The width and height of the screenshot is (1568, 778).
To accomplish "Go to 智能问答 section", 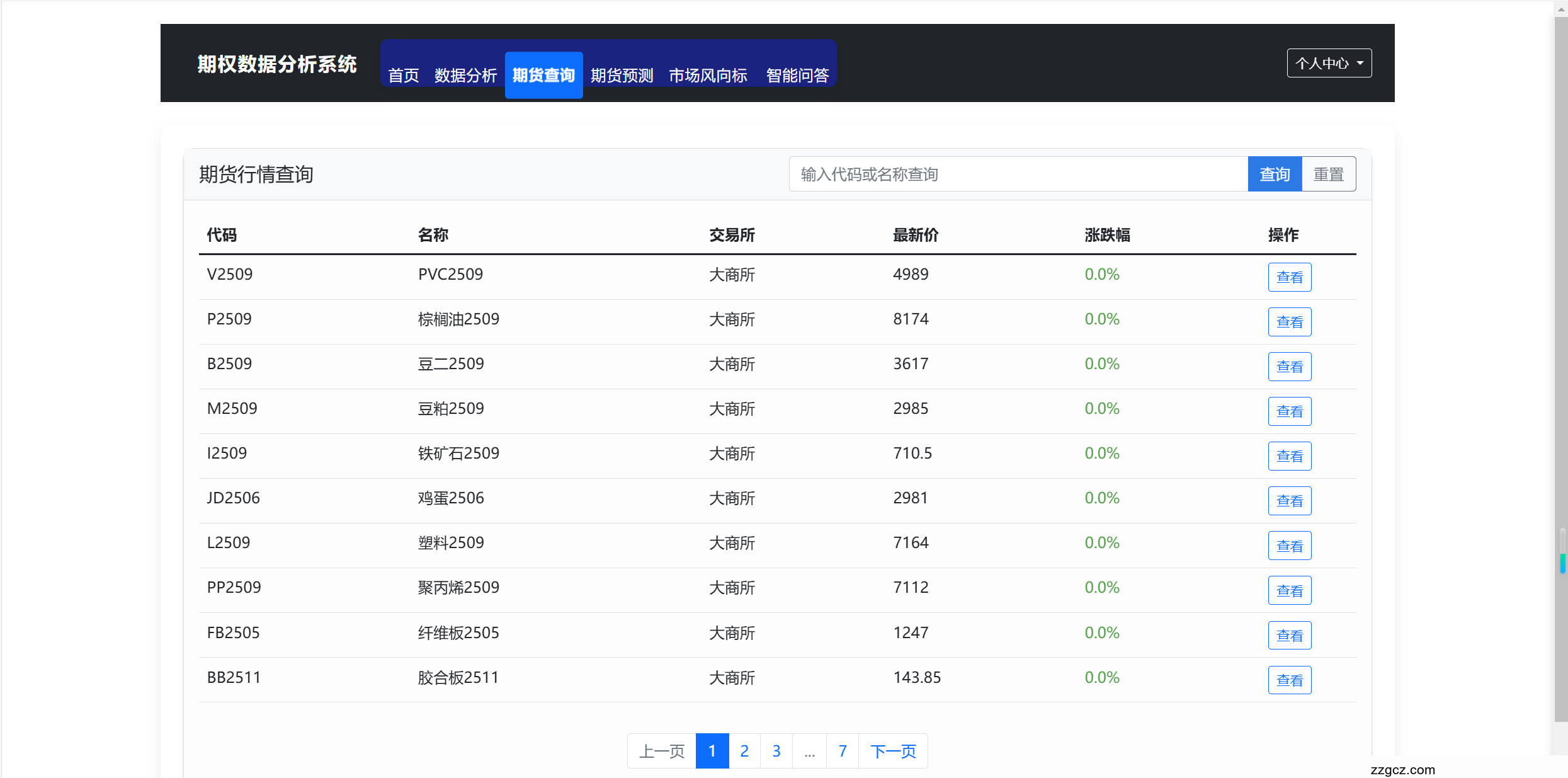I will click(797, 75).
